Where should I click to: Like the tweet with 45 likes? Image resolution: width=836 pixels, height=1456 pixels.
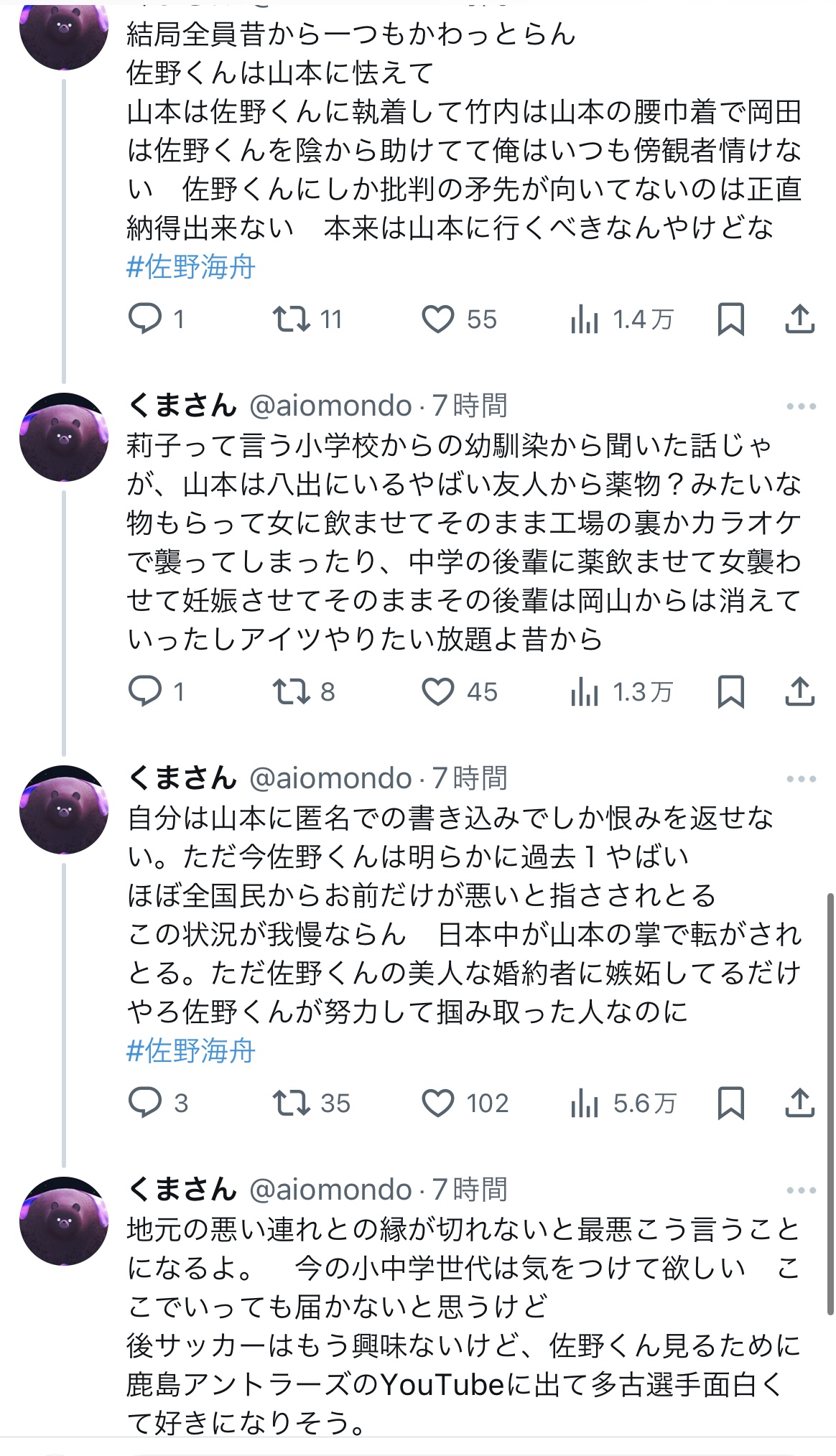437,692
